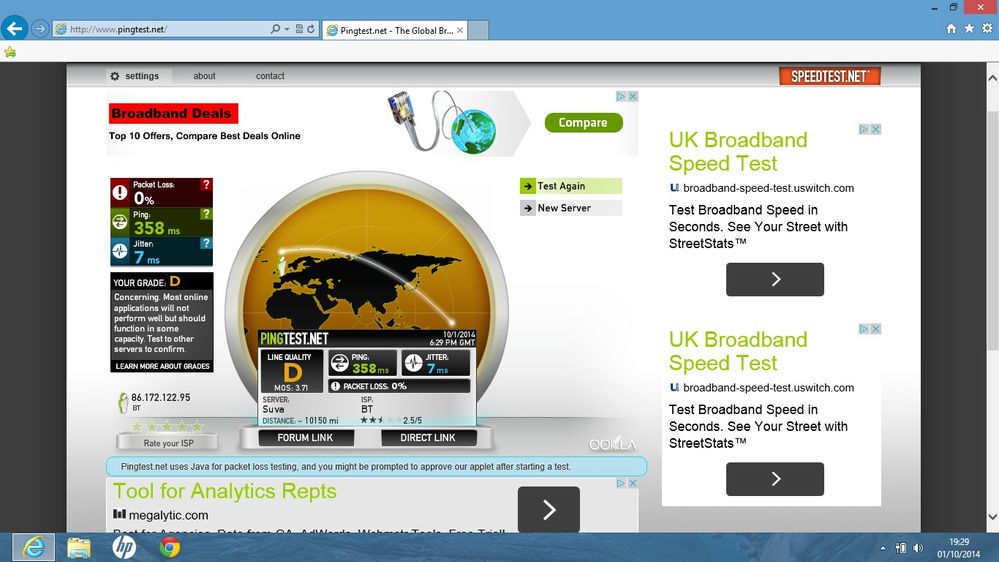Image resolution: width=999 pixels, height=562 pixels.
Task: Click the blue Jitter icon in results panel
Action: [x=120, y=251]
